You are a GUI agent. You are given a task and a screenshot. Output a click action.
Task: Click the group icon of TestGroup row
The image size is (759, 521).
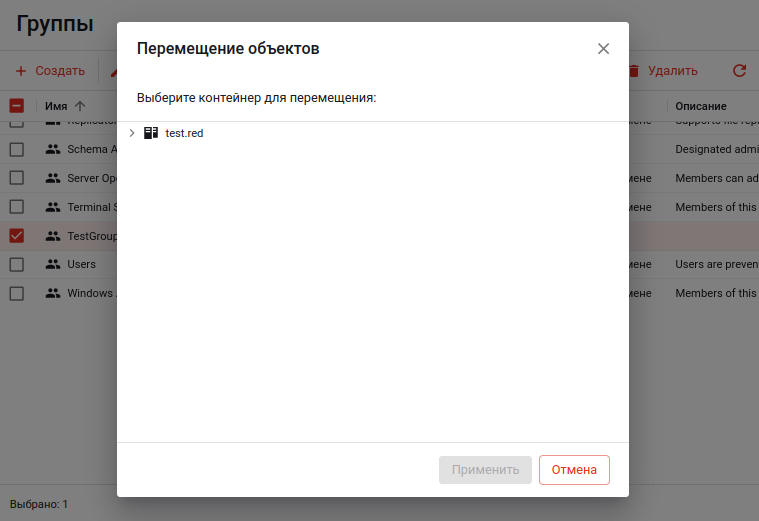coord(53,236)
